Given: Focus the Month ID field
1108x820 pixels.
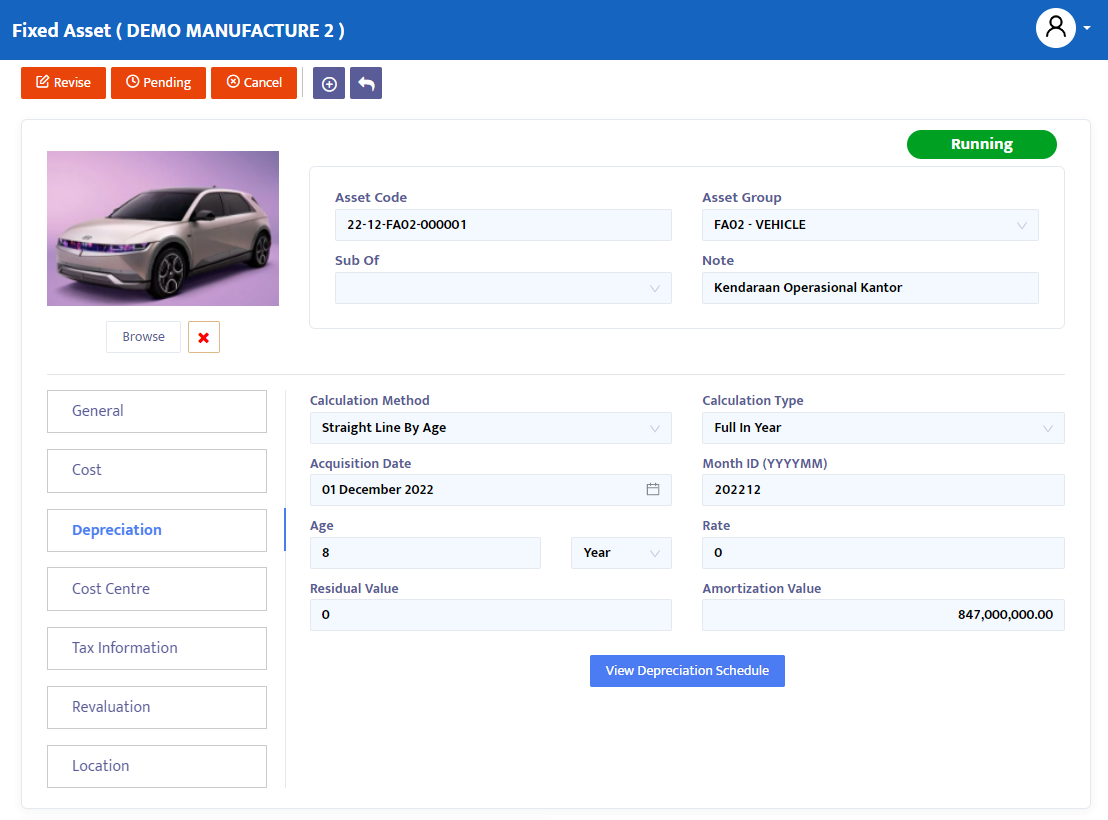Looking at the screenshot, I should point(883,490).
